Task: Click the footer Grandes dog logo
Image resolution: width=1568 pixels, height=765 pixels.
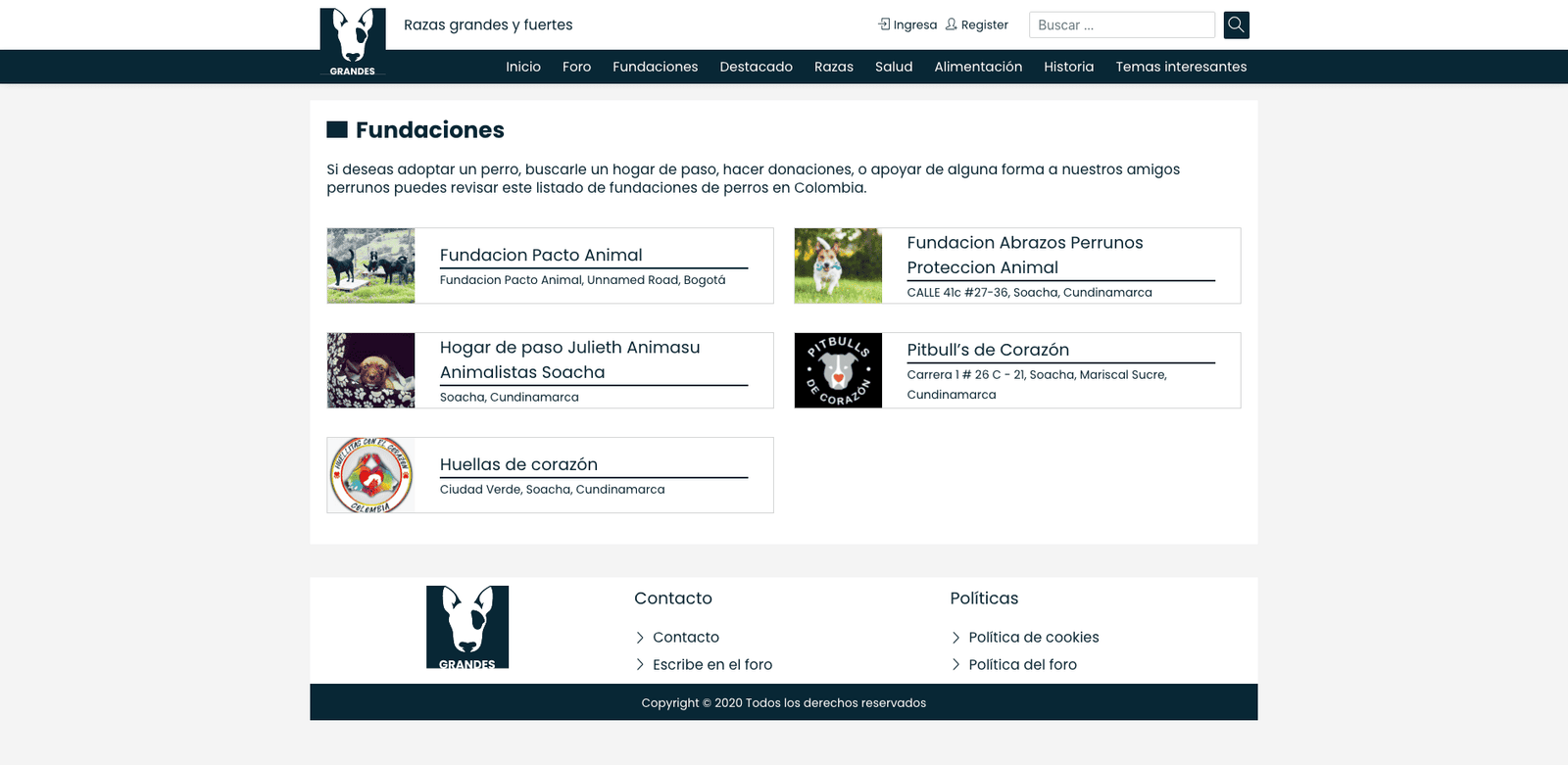Action: 467,628
